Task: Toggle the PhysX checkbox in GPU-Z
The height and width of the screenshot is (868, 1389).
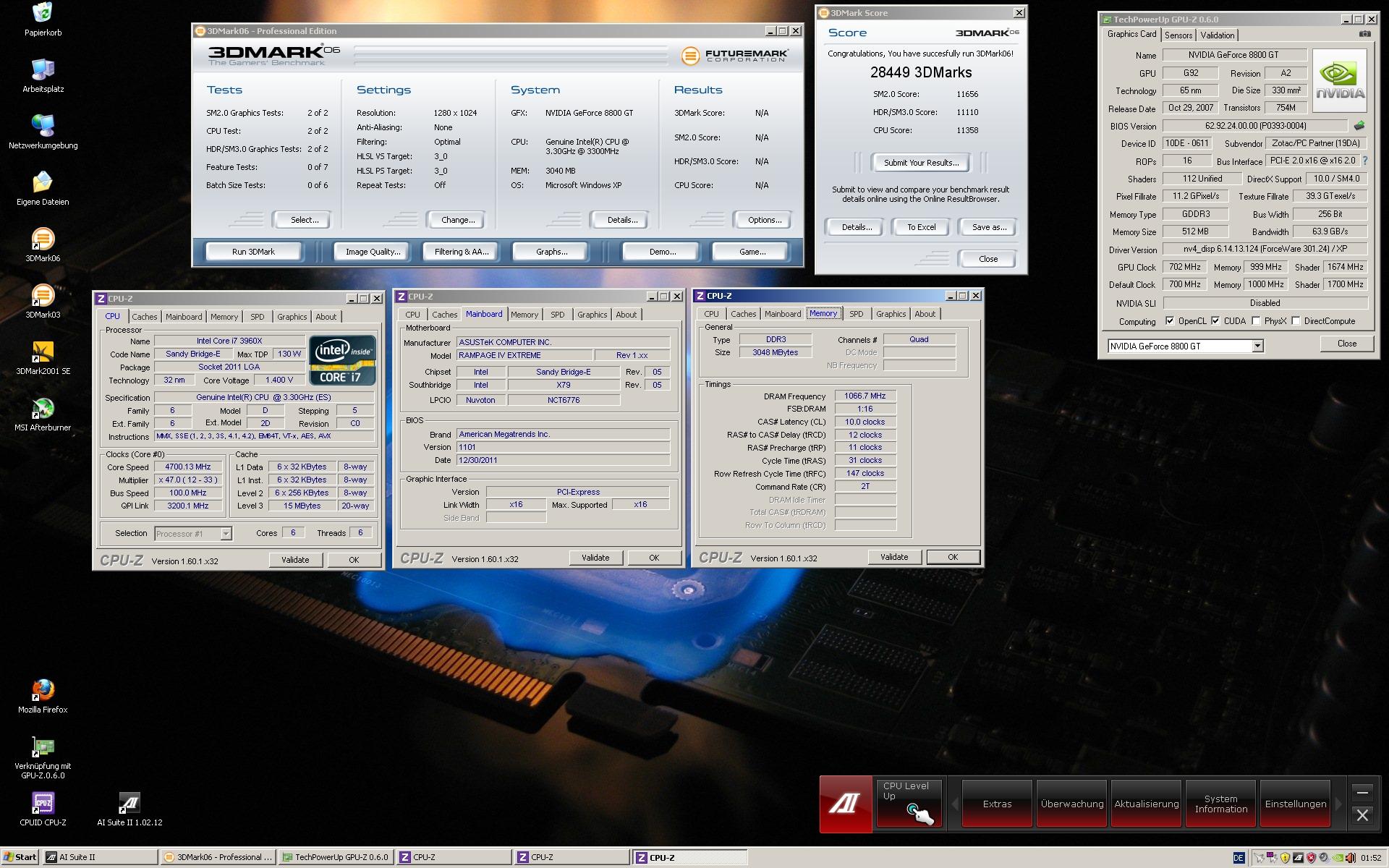Action: 1256,321
